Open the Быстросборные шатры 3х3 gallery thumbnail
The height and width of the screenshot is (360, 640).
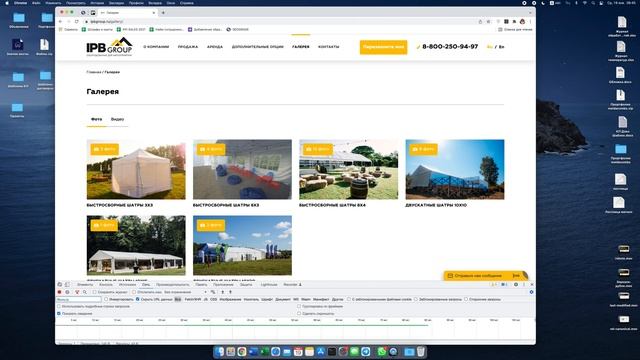click(136, 169)
